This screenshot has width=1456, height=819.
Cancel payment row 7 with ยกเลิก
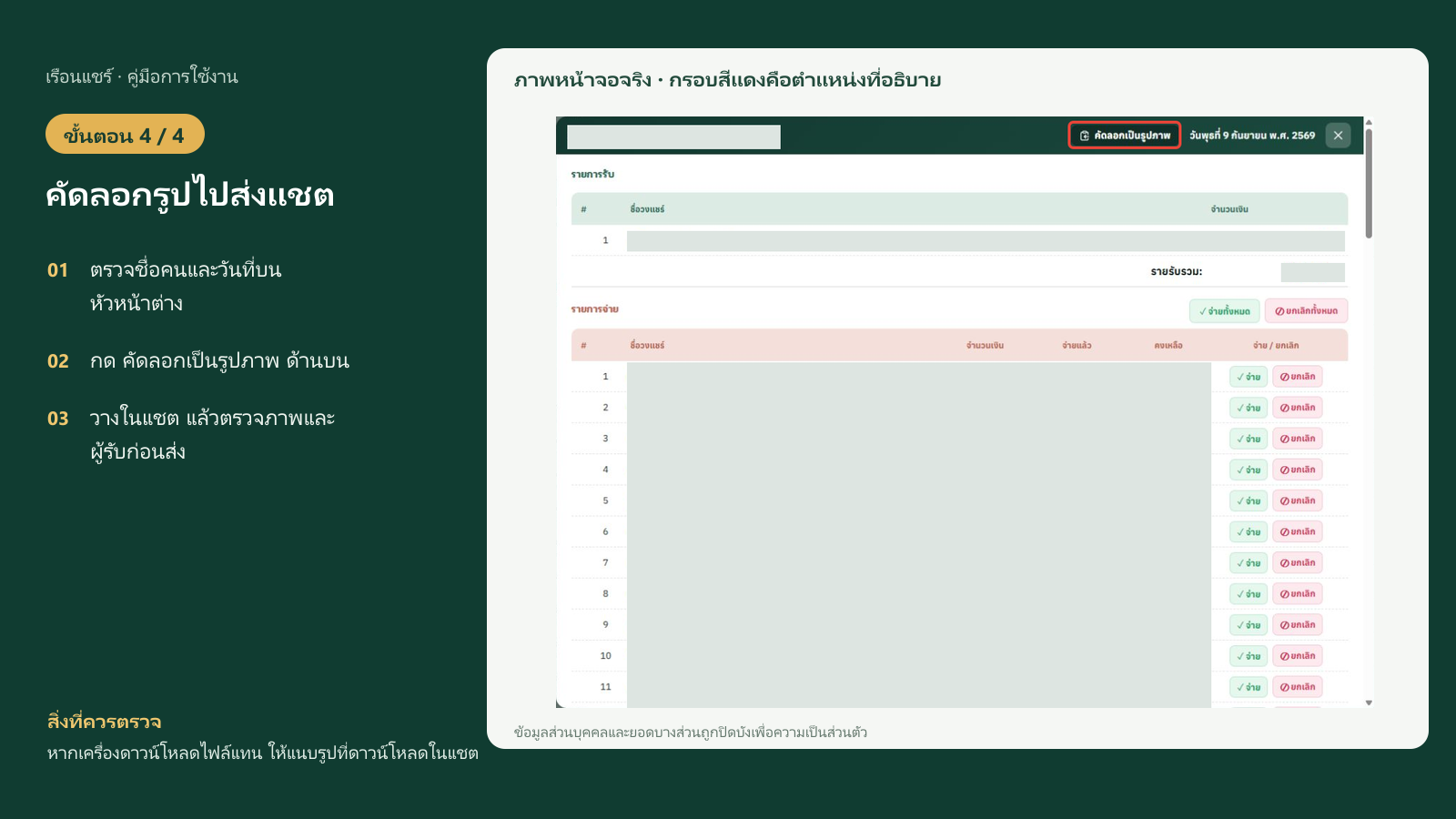(1298, 562)
